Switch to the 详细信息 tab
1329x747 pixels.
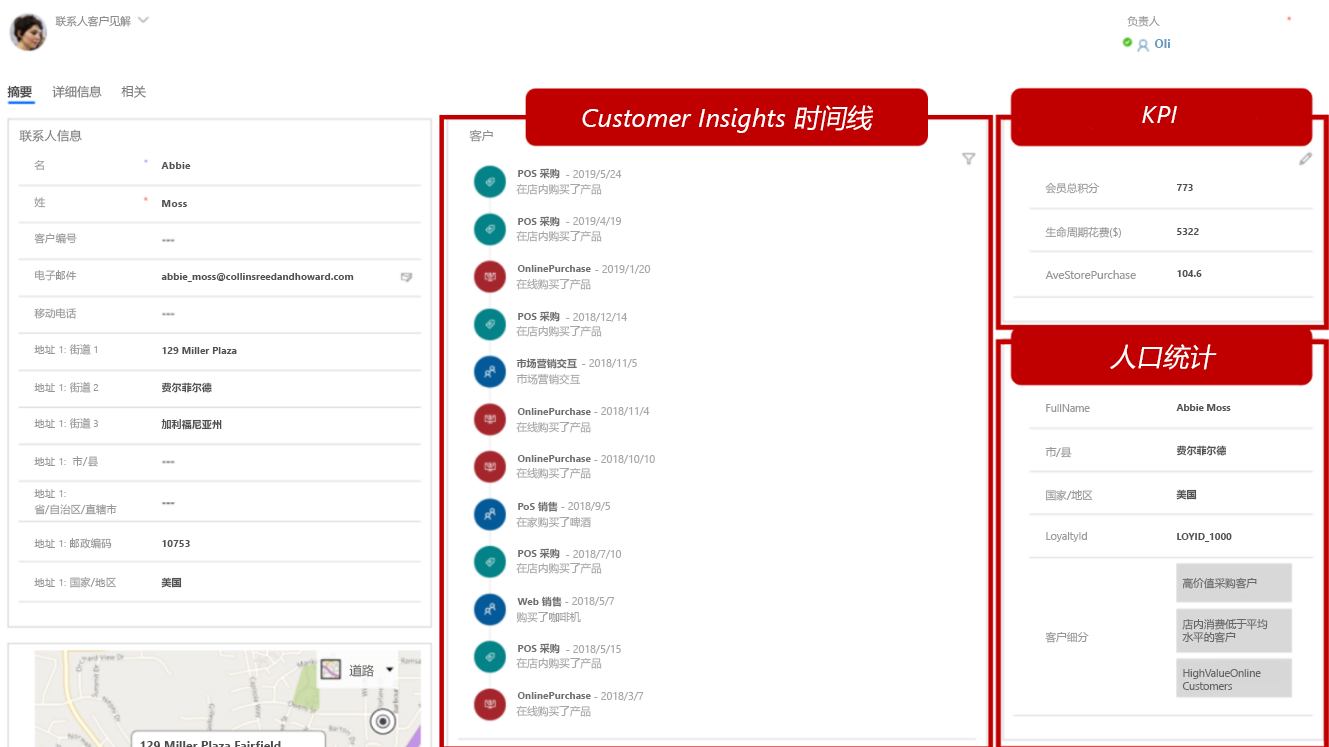coord(77,92)
